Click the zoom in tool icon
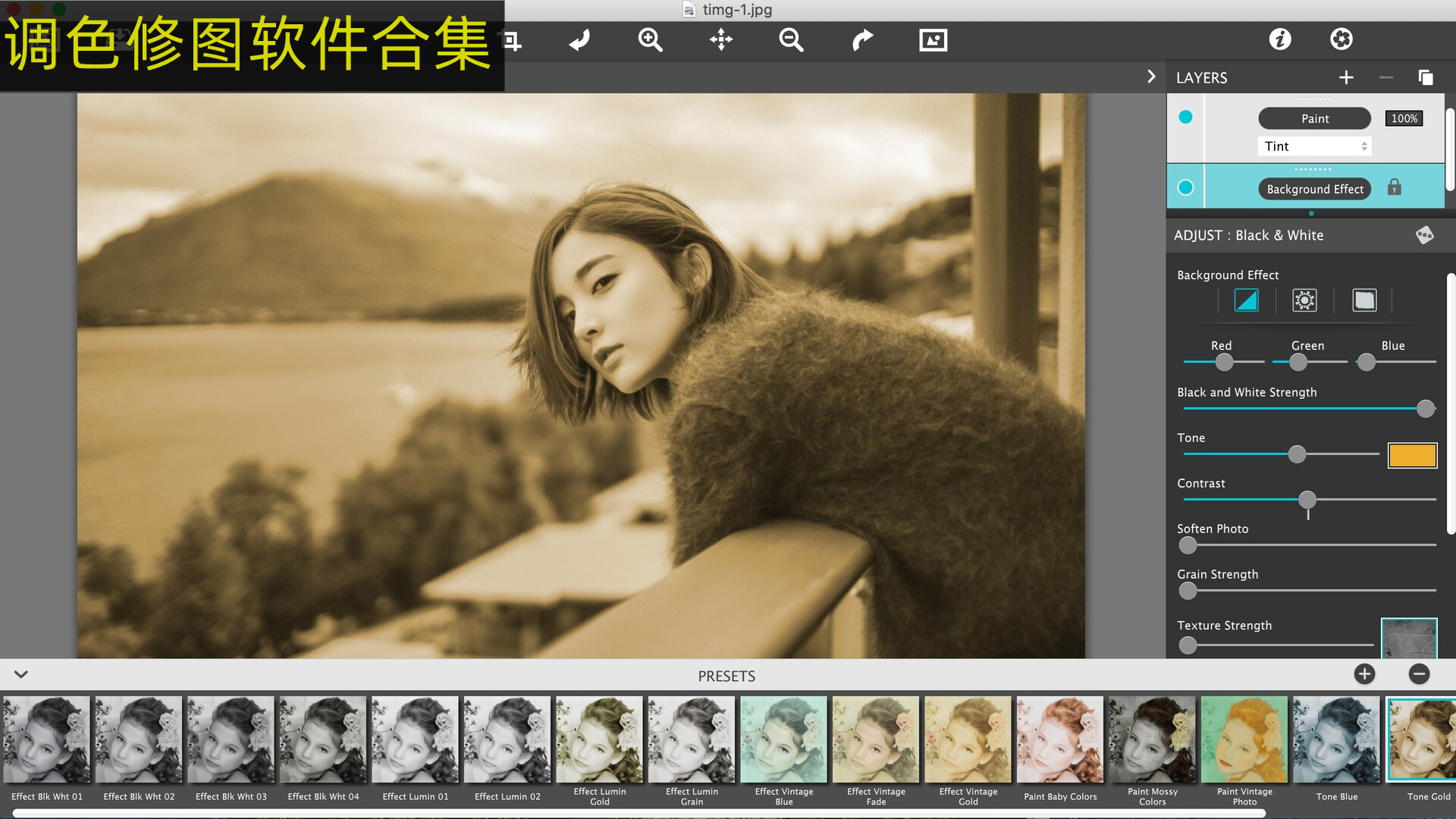Viewport: 1456px width, 819px height. pyautogui.click(x=651, y=39)
